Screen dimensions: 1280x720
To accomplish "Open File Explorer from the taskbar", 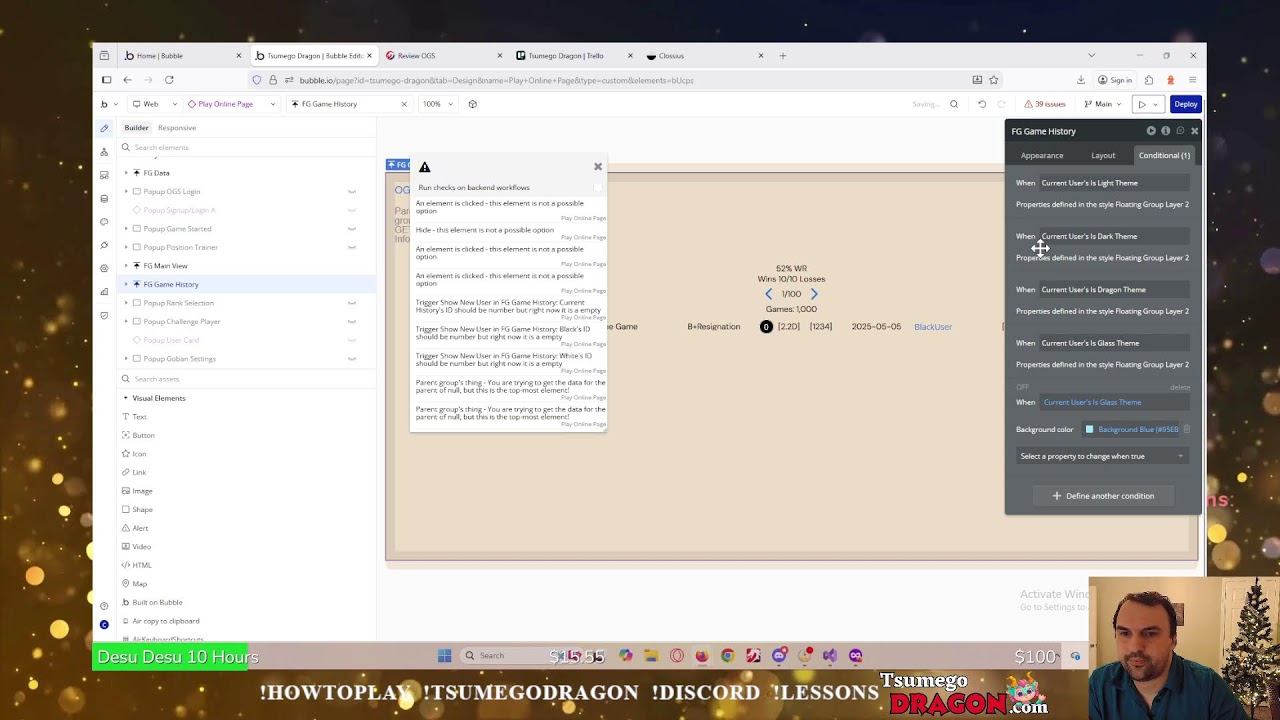I will 651,656.
